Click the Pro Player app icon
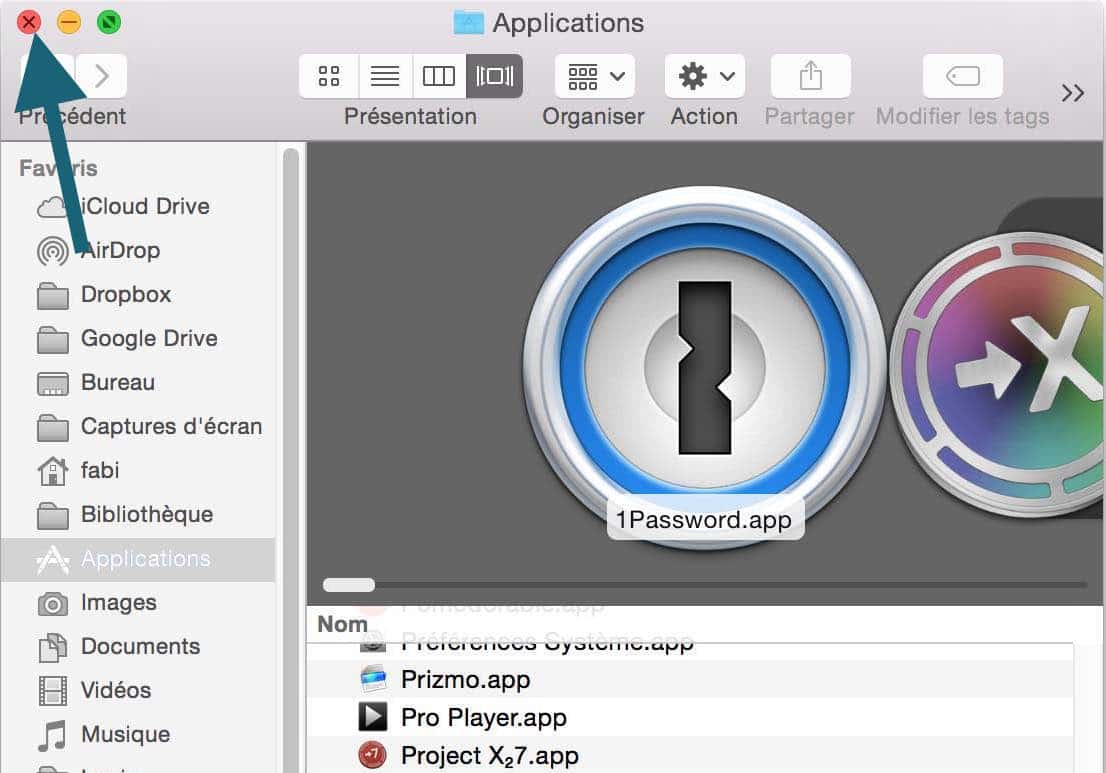This screenshot has width=1106, height=773. [x=372, y=717]
